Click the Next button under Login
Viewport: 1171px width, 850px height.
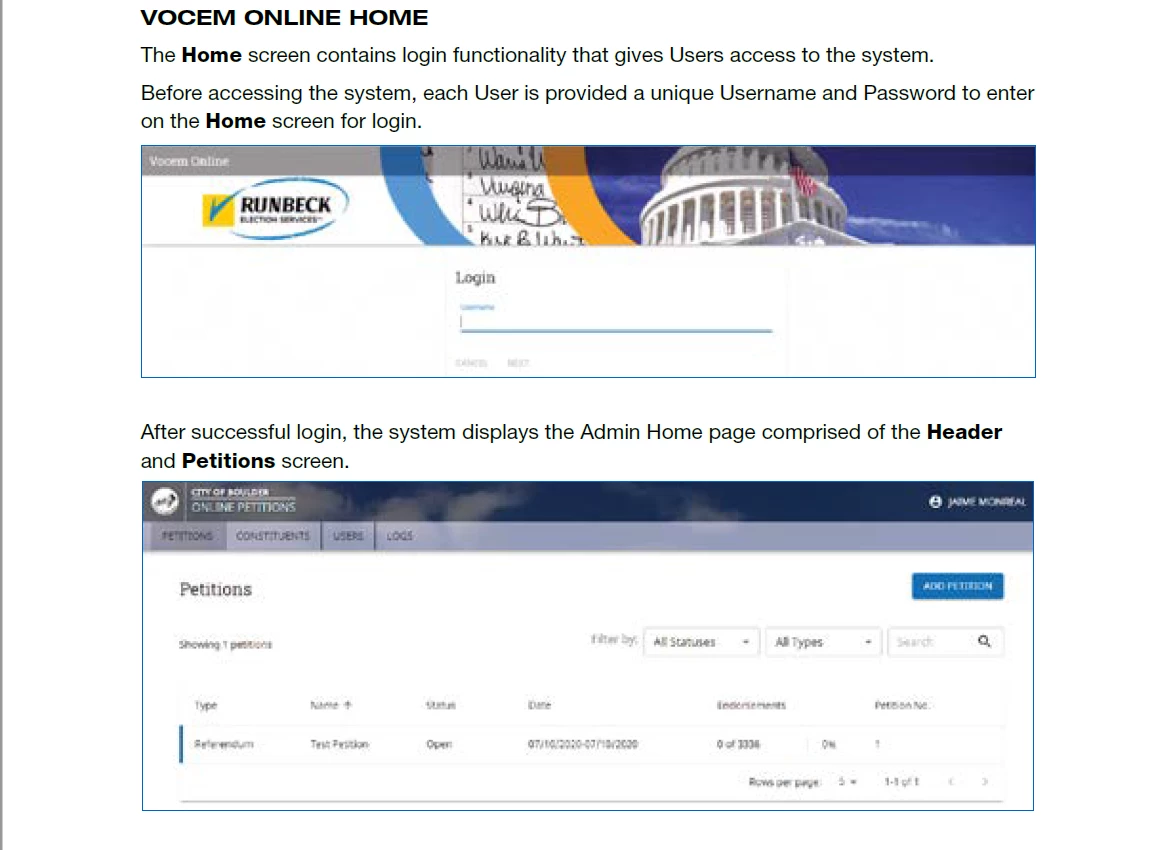(x=518, y=363)
